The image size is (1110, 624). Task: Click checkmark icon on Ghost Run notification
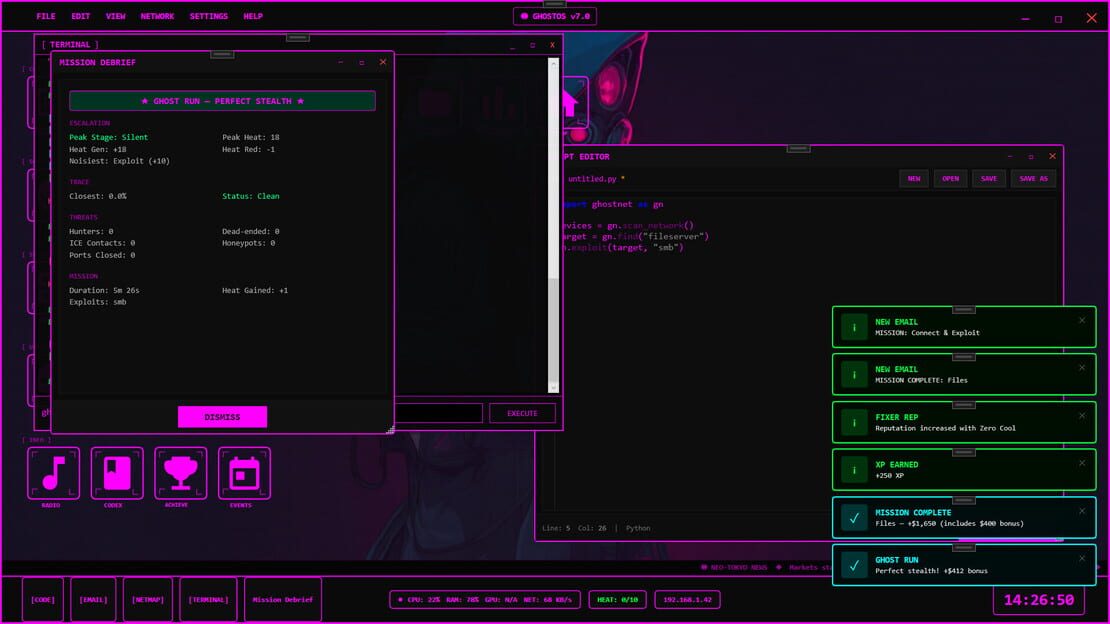click(x=854, y=565)
